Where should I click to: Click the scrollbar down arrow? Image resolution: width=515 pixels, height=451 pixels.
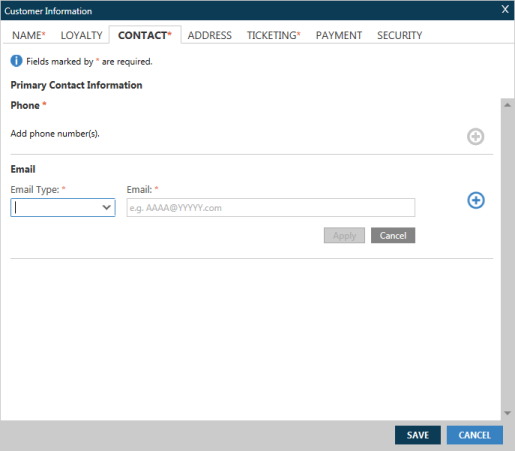coord(507,413)
